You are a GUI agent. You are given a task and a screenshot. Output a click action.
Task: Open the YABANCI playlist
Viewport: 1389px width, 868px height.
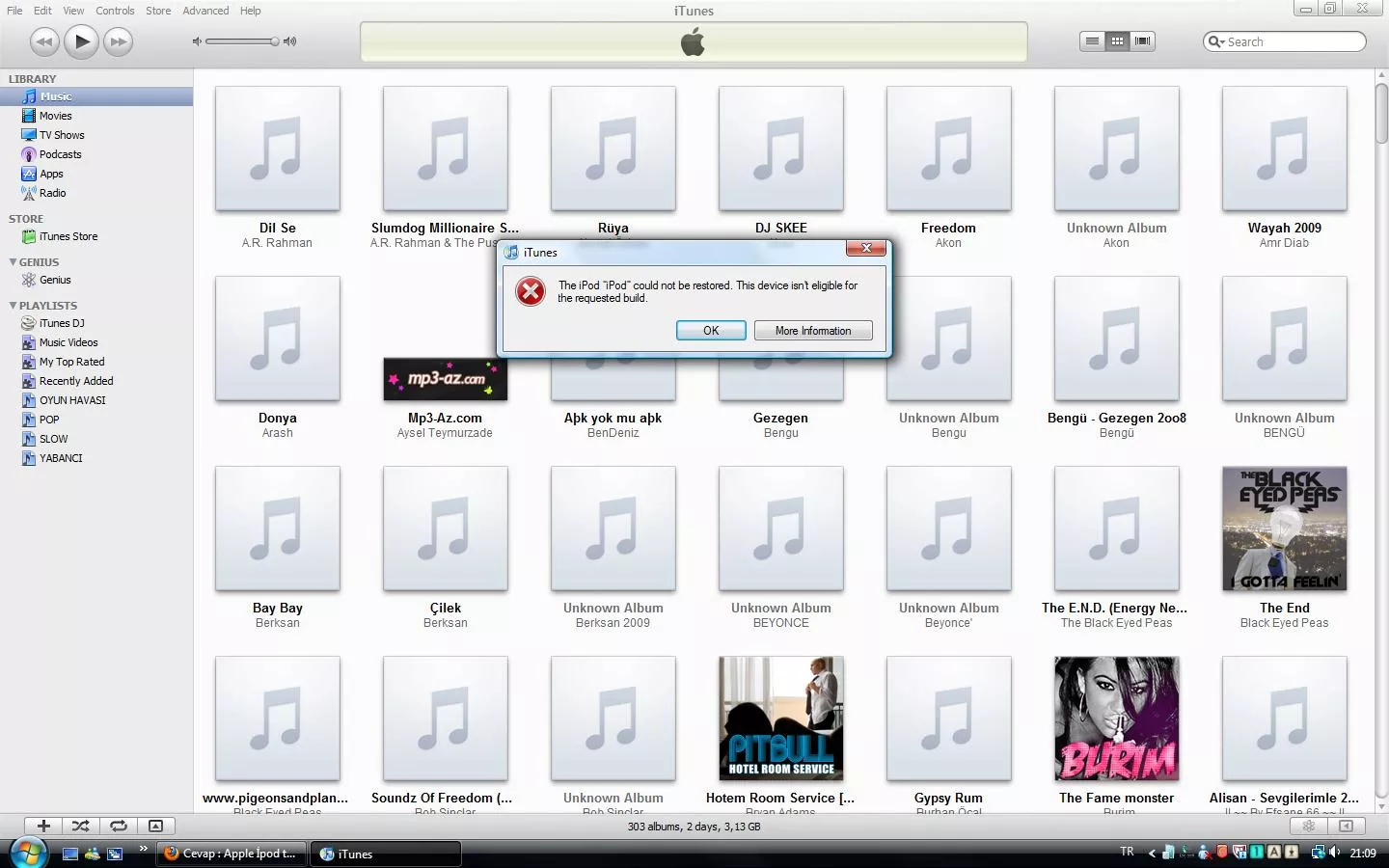tap(96, 458)
